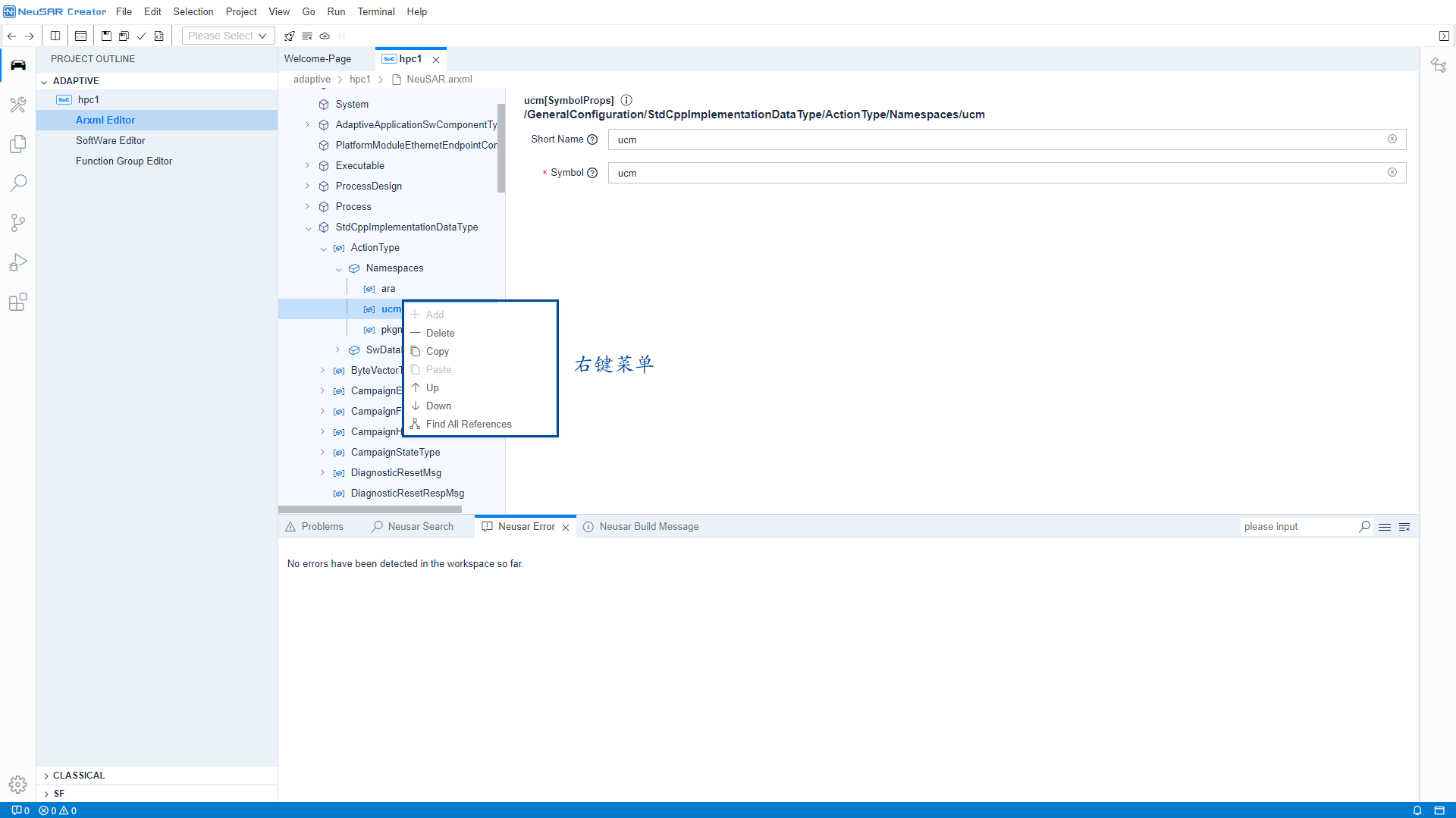
Task: Choose Delete from the context menu
Action: point(440,334)
